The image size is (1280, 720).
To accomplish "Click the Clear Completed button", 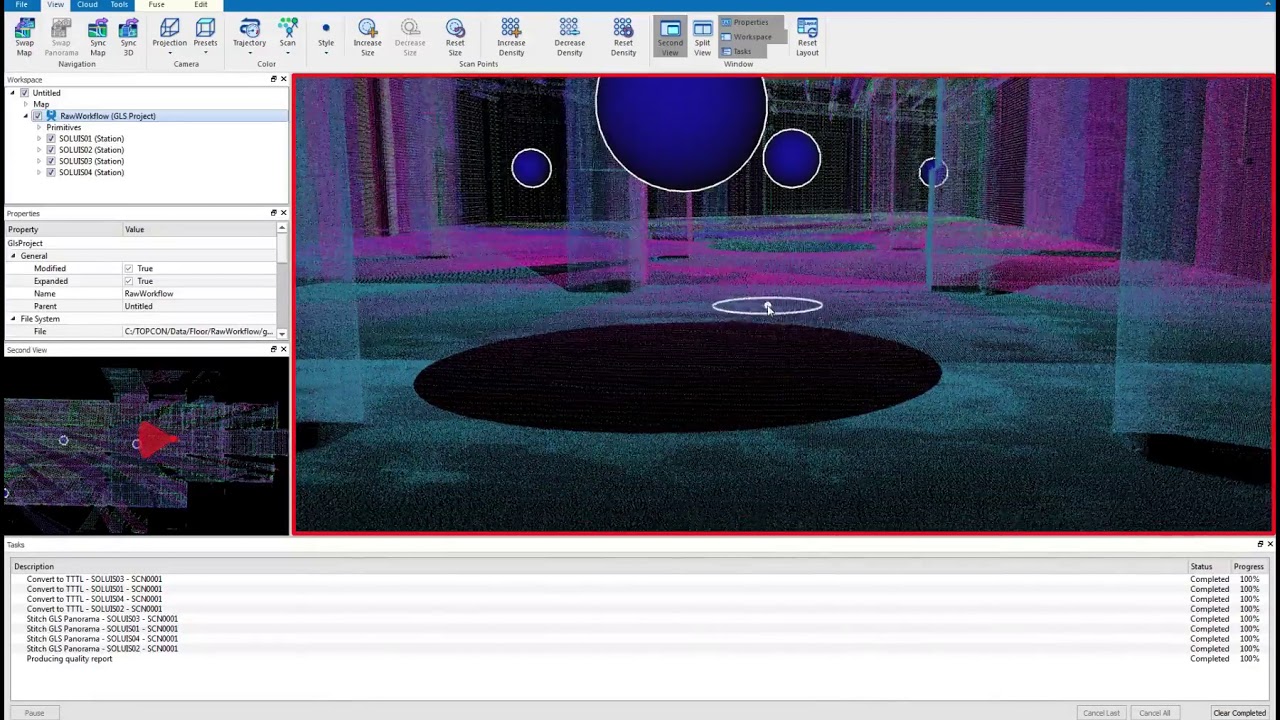I will (1239, 713).
